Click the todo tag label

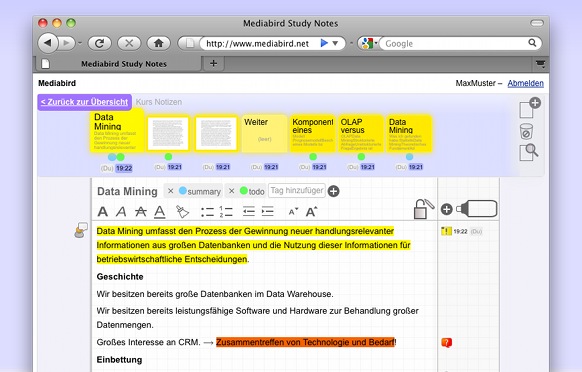tap(256, 192)
